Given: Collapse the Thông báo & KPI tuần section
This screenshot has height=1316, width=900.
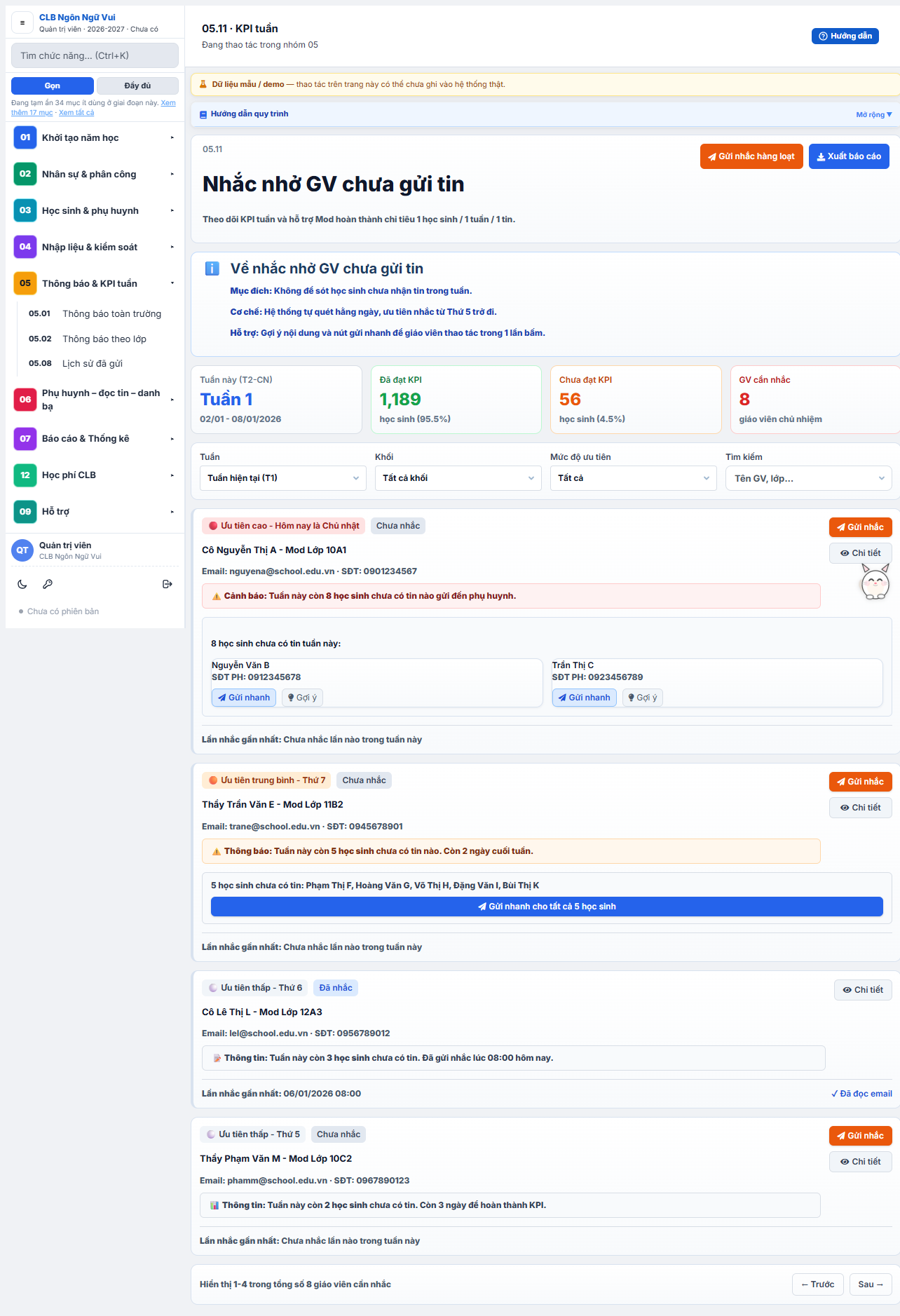Looking at the screenshot, I should (95, 283).
